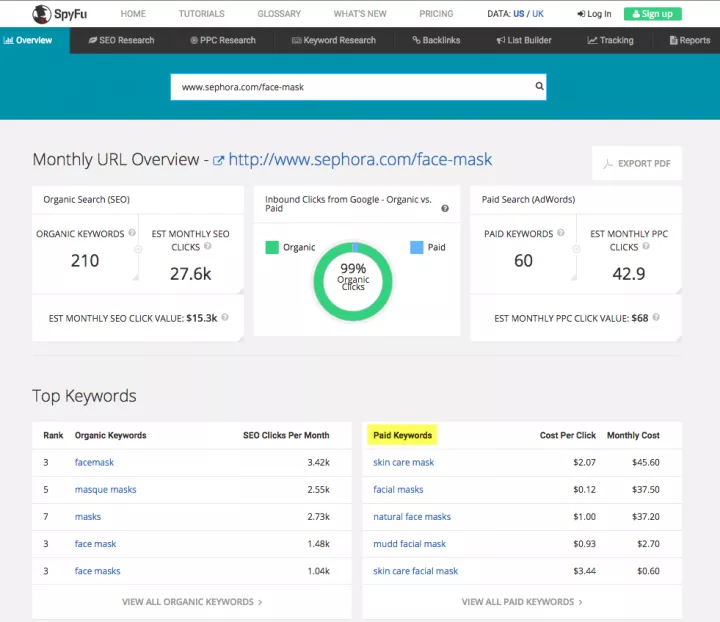The image size is (720, 622).
Task: Open the 'skin care mask' keyword link
Action: point(404,463)
